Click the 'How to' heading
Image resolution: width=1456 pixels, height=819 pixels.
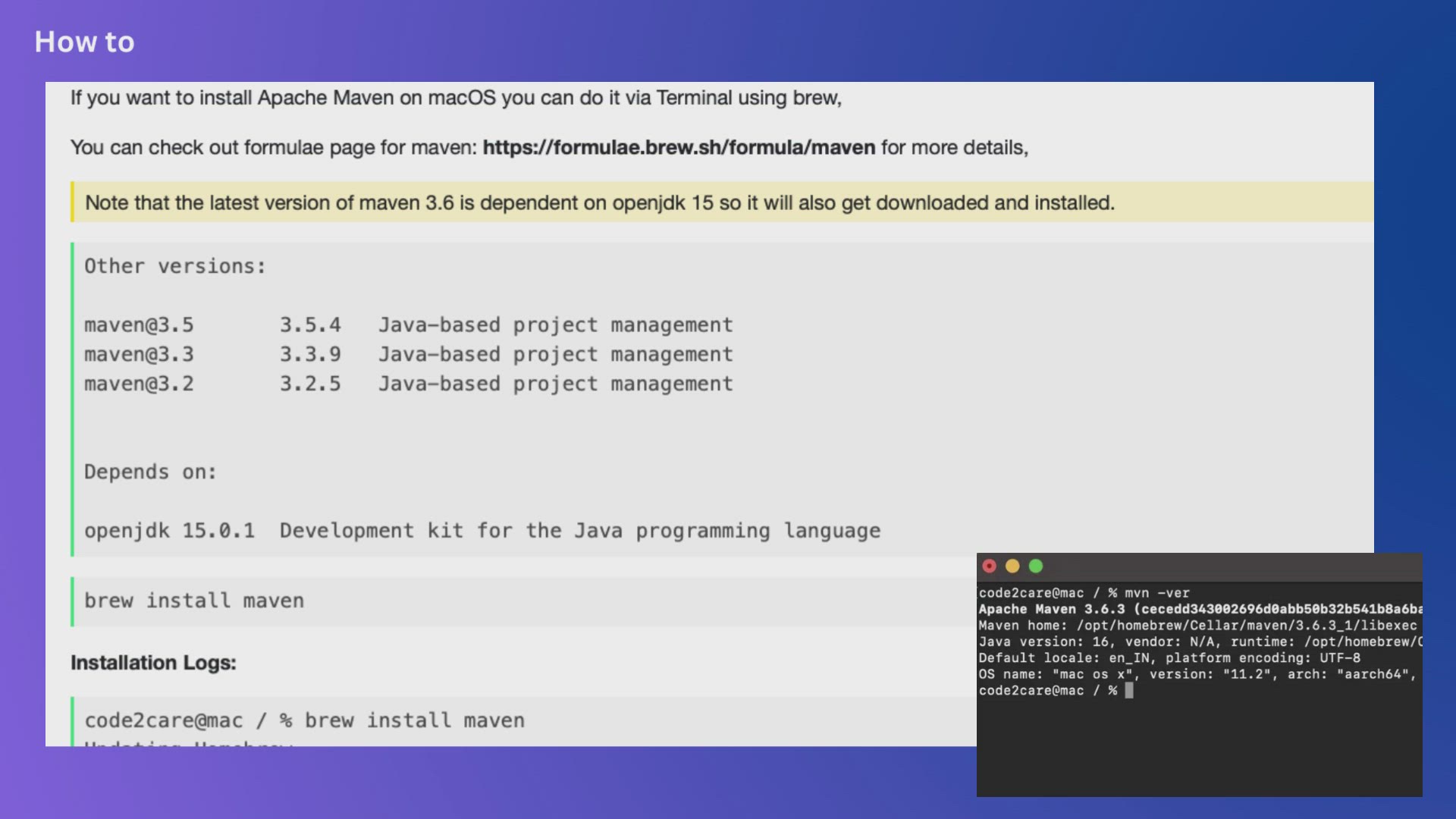point(84,42)
